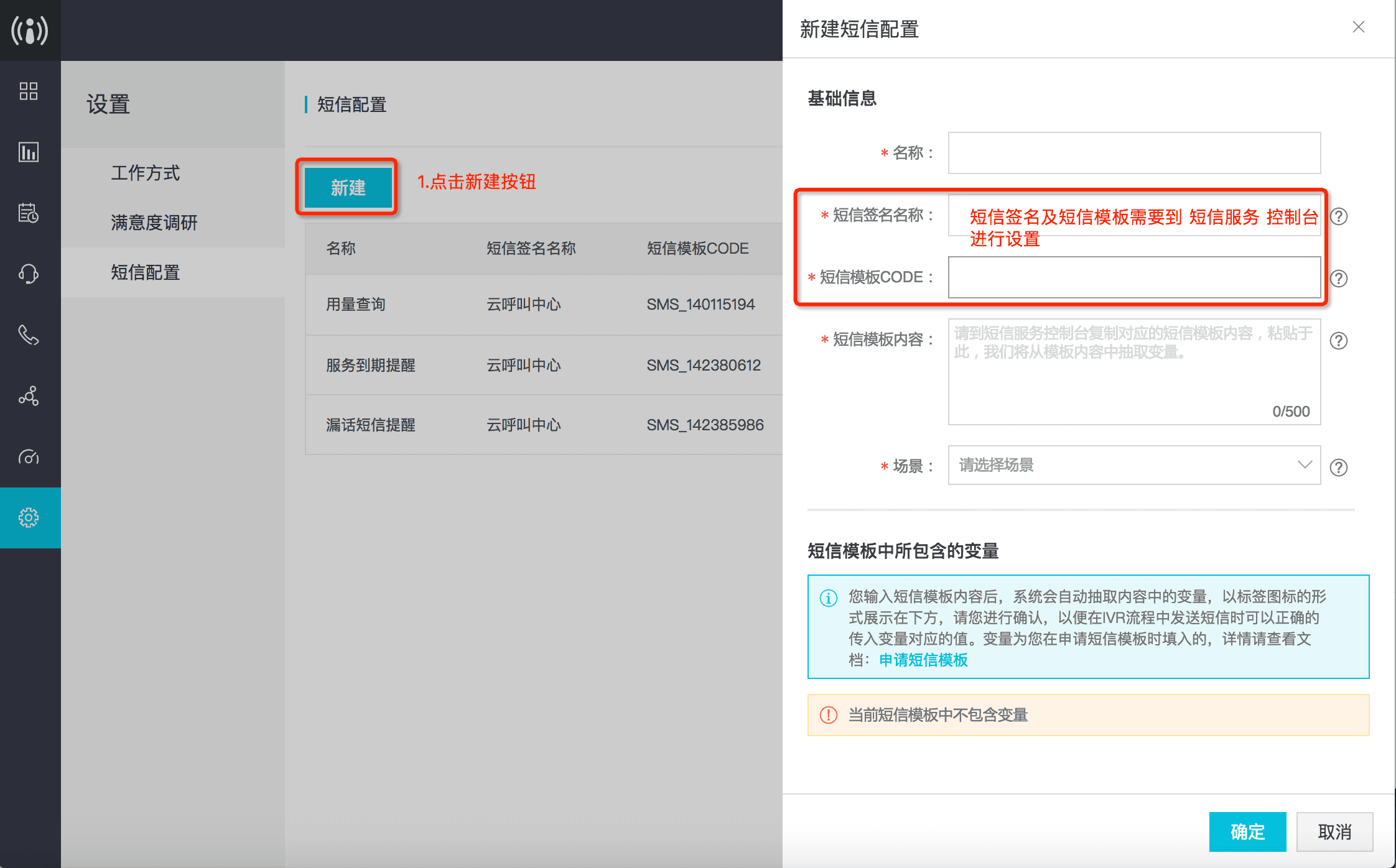This screenshot has height=868, width=1396.
Task: Click the calendar schedule sidebar icon
Action: pyautogui.click(x=29, y=213)
